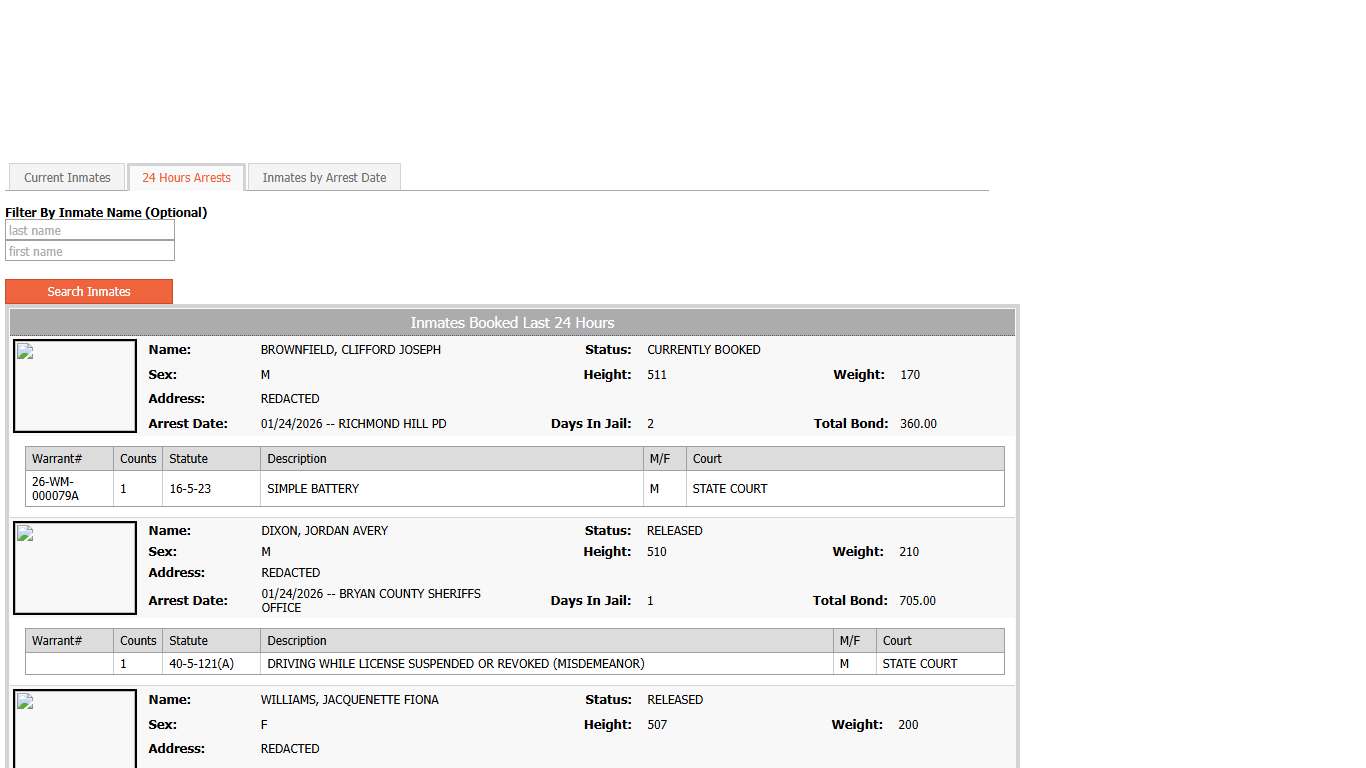This screenshot has width=1366, height=768.
Task: Select the Driving While License Suspended charge
Action: pos(456,664)
